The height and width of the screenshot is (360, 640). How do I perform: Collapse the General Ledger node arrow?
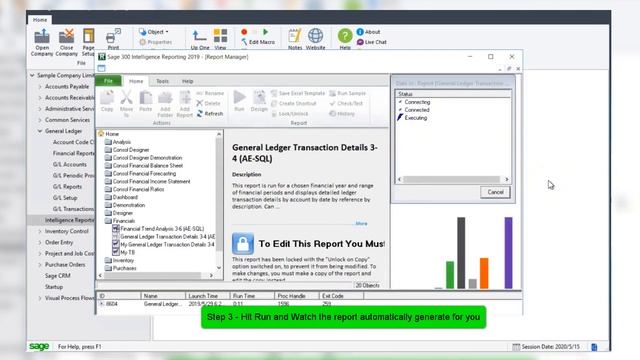point(40,131)
